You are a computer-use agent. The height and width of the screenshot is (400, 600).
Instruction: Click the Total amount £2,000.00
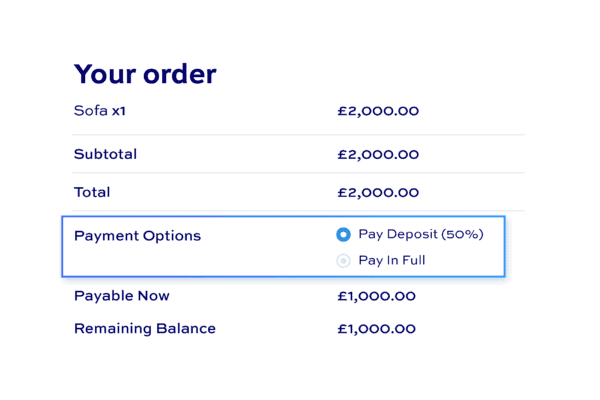[378, 193]
